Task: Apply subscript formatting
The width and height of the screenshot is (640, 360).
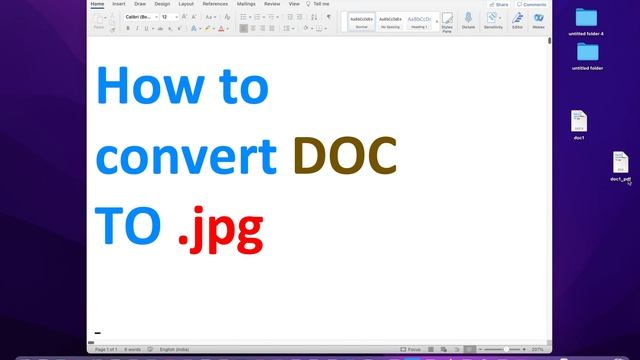Action: (x=170, y=29)
